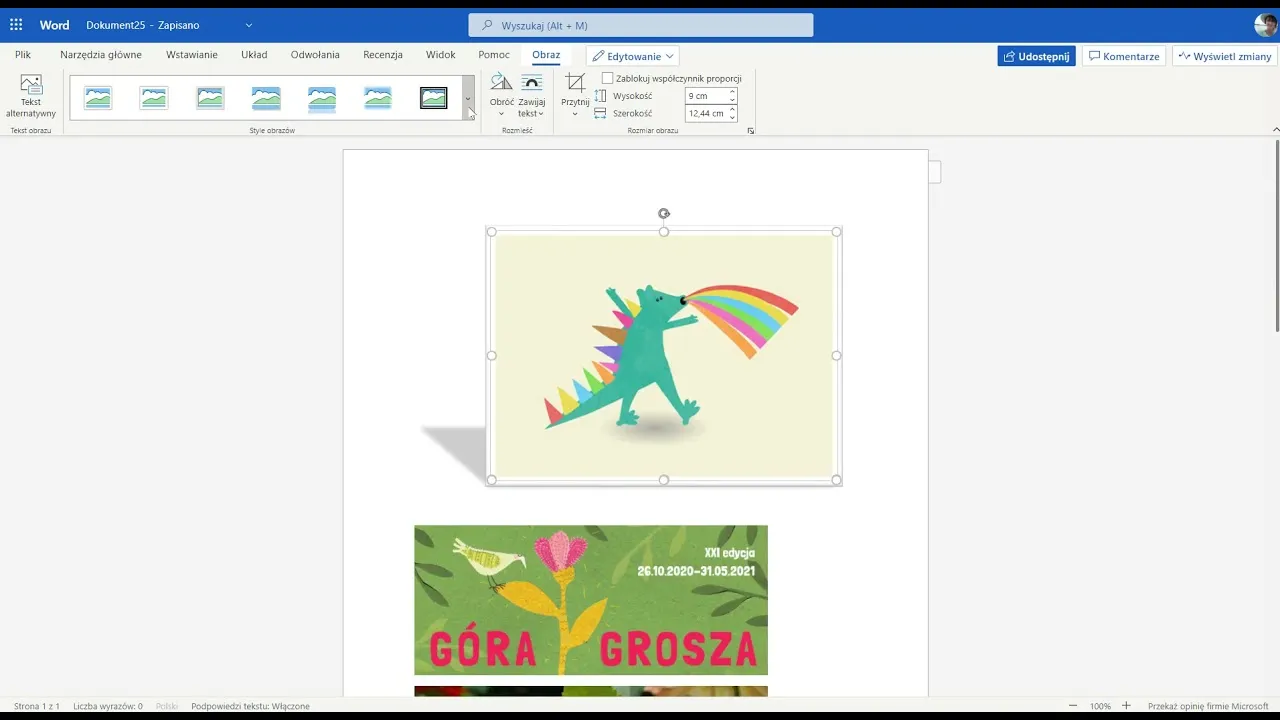Click the zoom in plus button

pyautogui.click(x=1126, y=706)
